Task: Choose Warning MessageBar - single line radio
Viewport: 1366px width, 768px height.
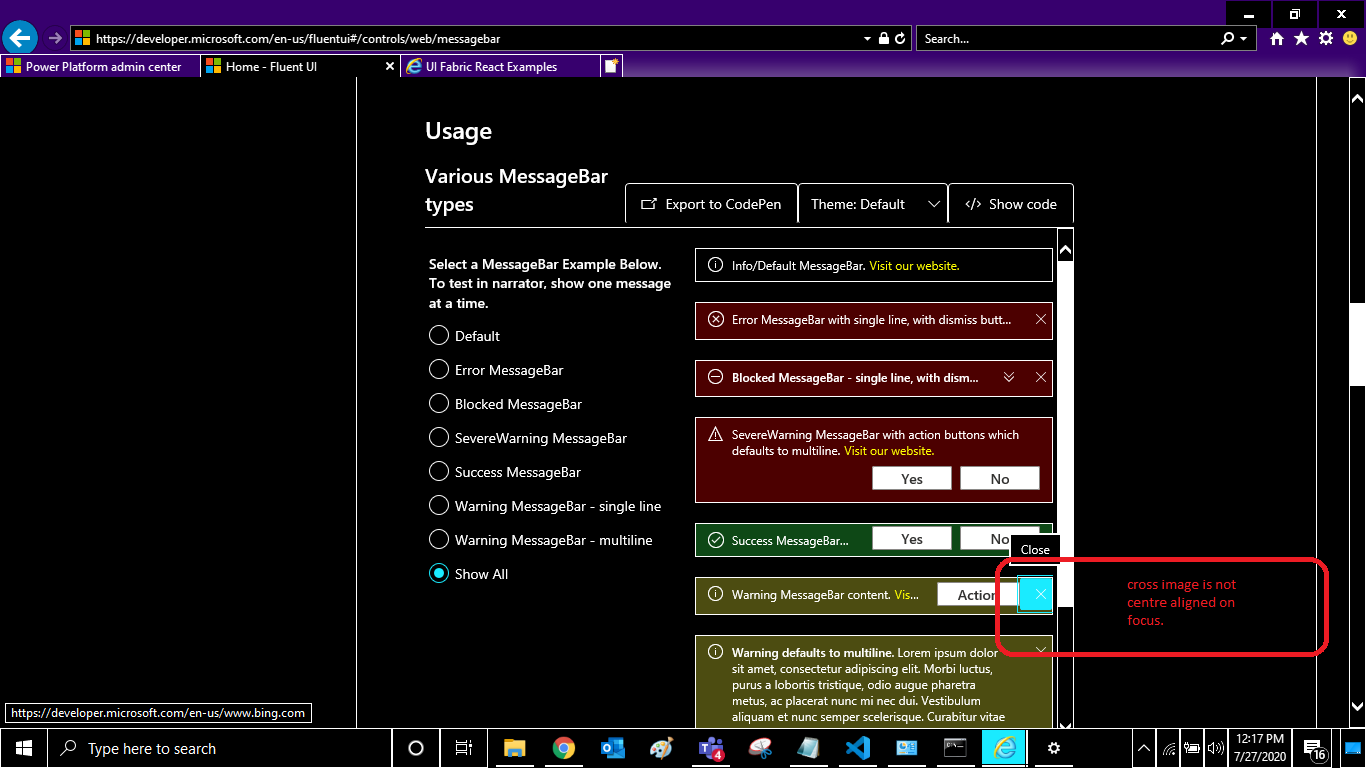Action: 438,505
